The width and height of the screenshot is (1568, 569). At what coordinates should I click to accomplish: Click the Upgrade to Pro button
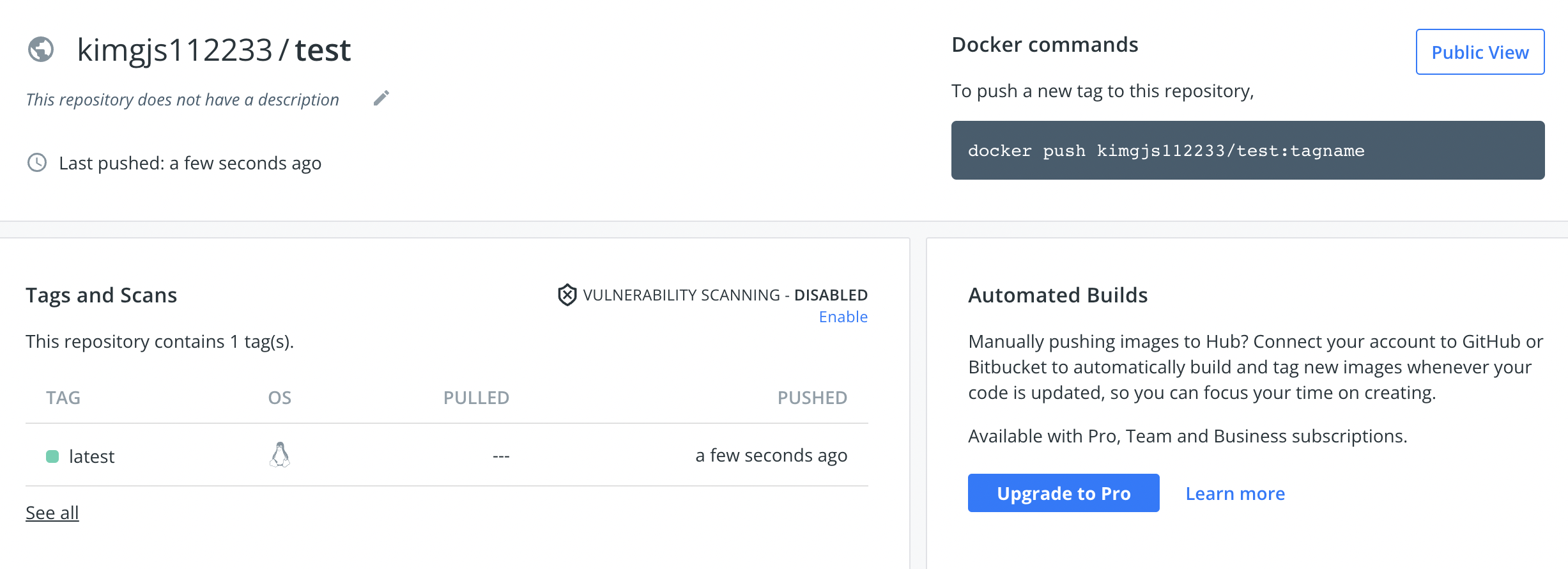pyautogui.click(x=1063, y=493)
